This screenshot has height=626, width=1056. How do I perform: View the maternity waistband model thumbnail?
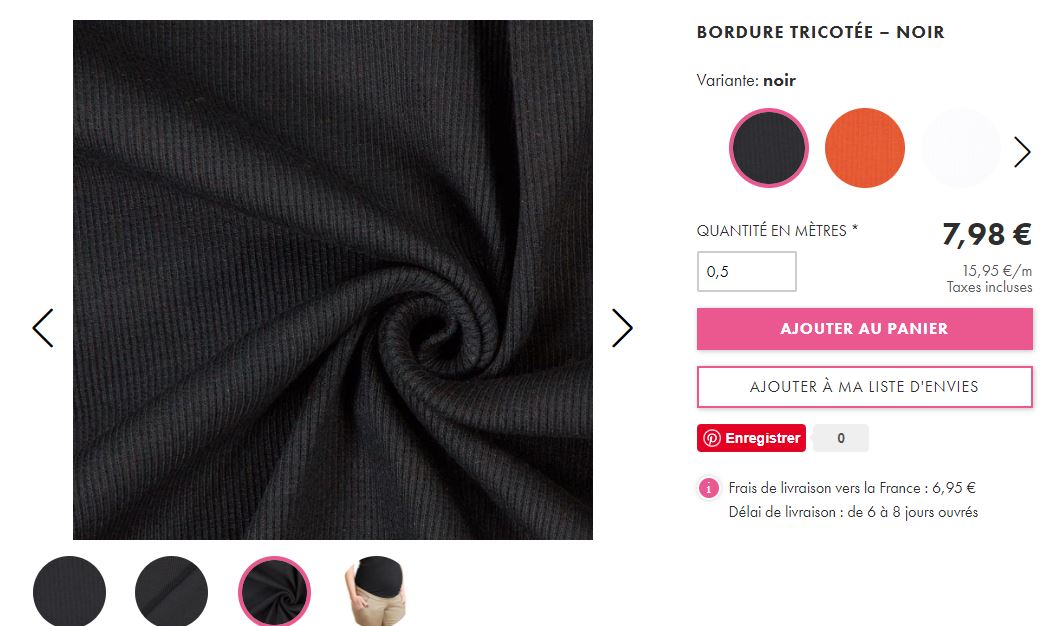click(x=376, y=592)
